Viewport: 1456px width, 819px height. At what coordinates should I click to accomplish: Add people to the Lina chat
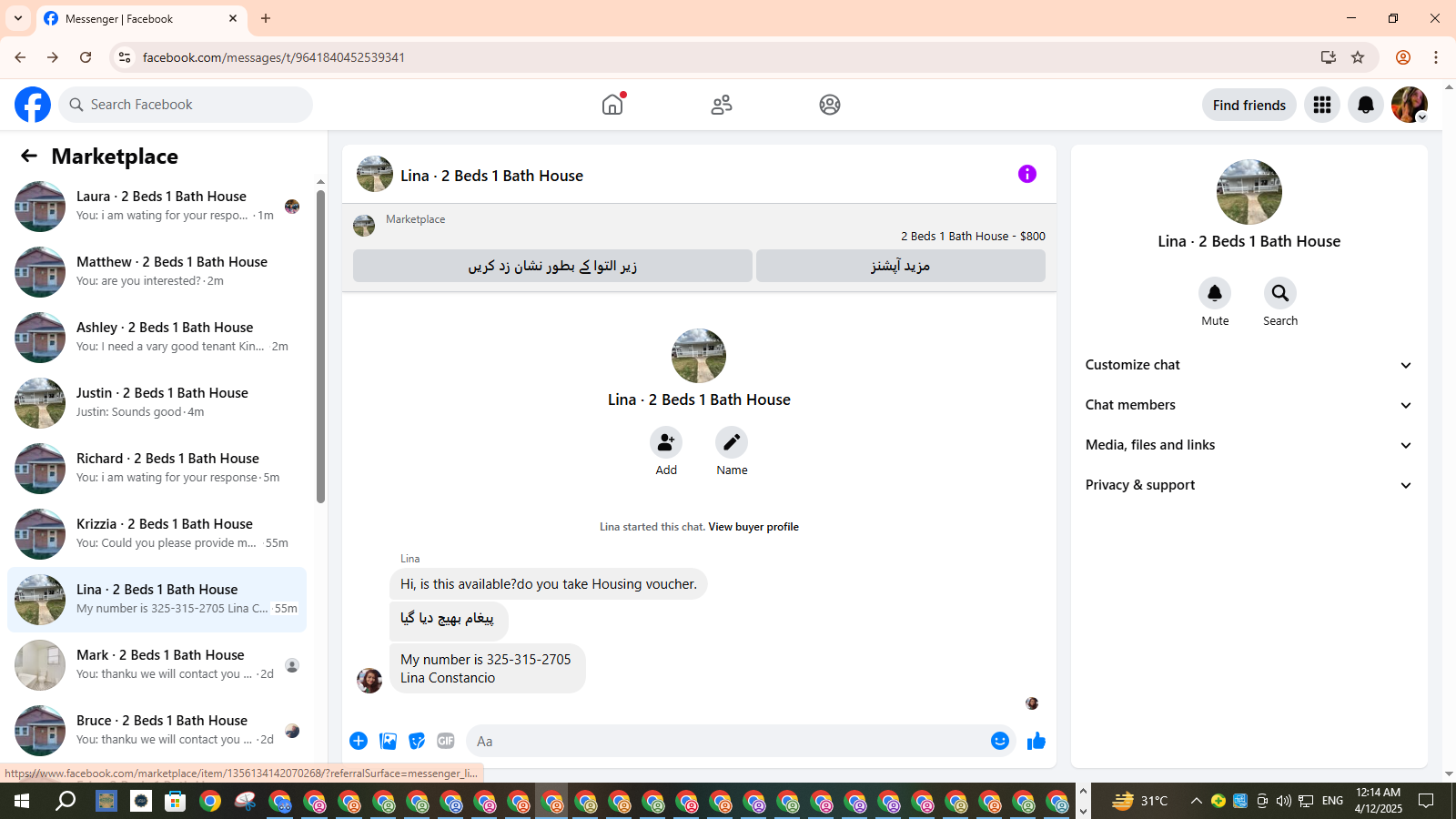pos(666,442)
